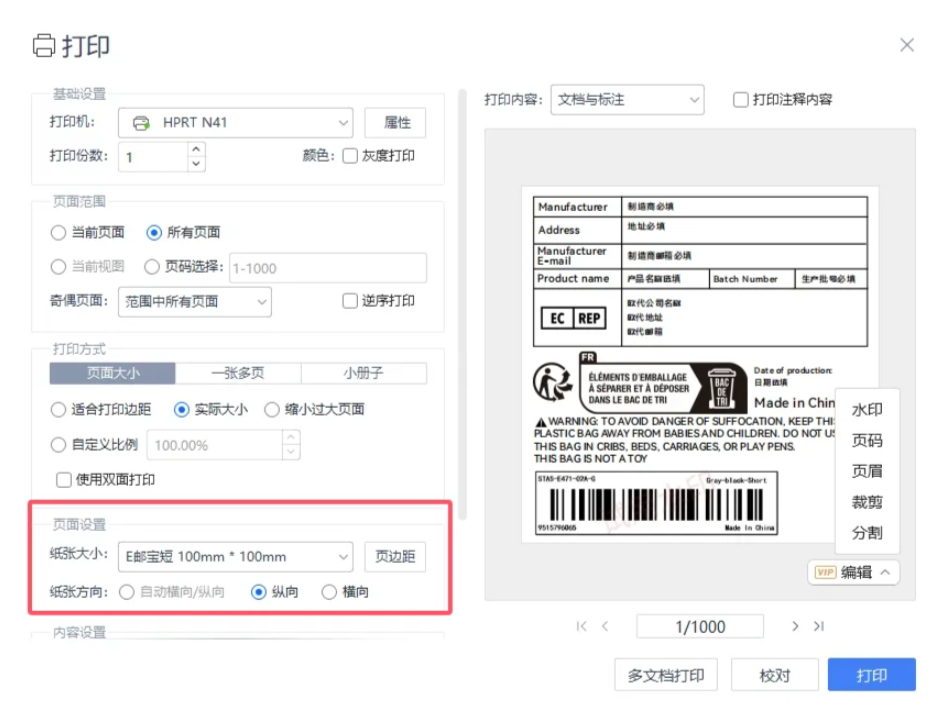Enable 灰度打印 grayscale checkbox
946x720 pixels.
350,156
